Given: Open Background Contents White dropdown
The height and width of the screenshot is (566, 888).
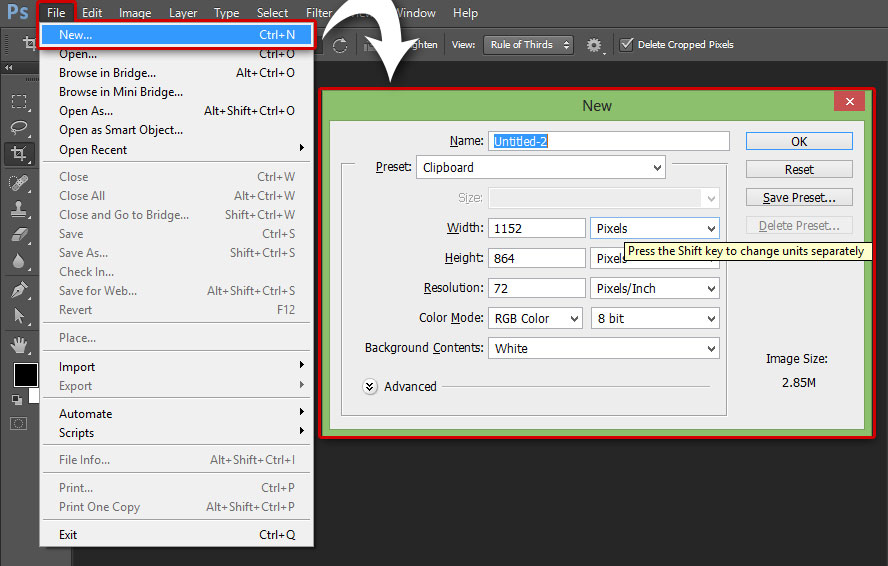Looking at the screenshot, I should 604,348.
